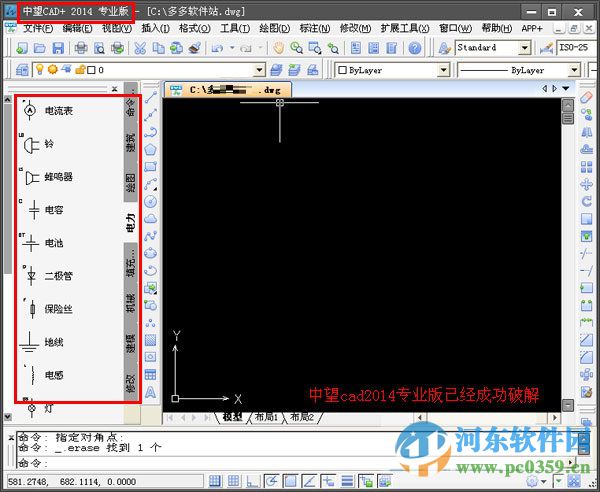Image resolution: width=600 pixels, height=492 pixels.
Task: Click the New drawing icon
Action: coord(22,48)
